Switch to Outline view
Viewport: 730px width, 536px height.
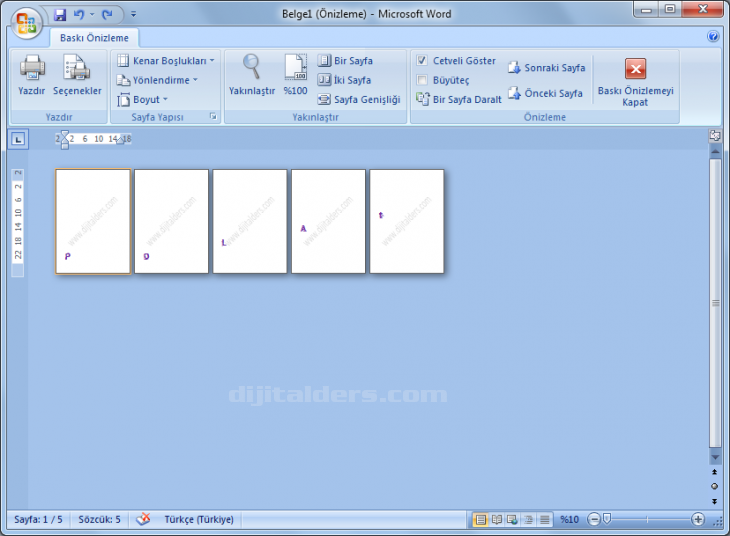point(528,520)
